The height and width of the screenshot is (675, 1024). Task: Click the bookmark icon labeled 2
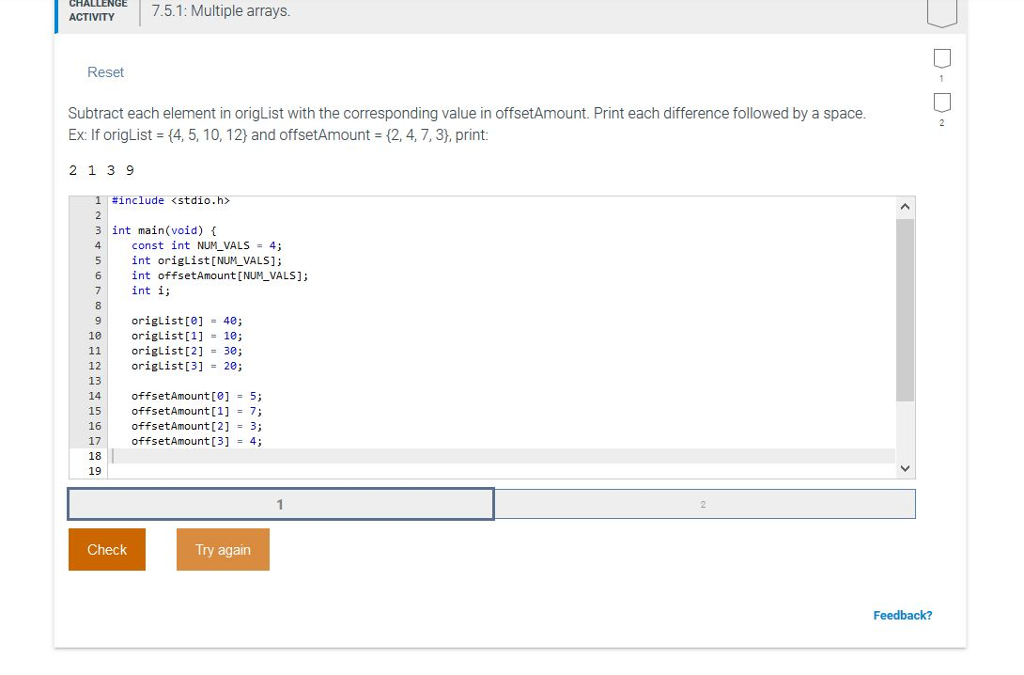click(940, 101)
